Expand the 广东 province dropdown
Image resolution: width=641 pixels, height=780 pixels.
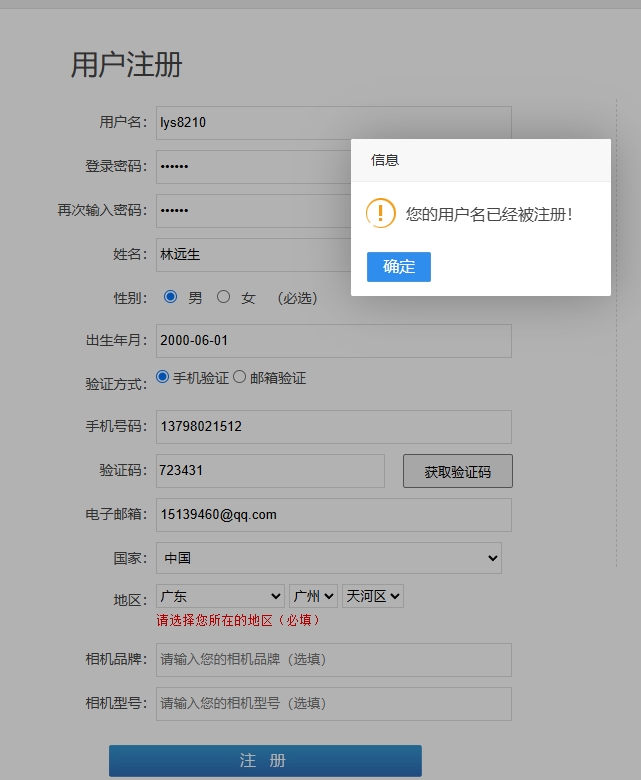click(x=220, y=596)
